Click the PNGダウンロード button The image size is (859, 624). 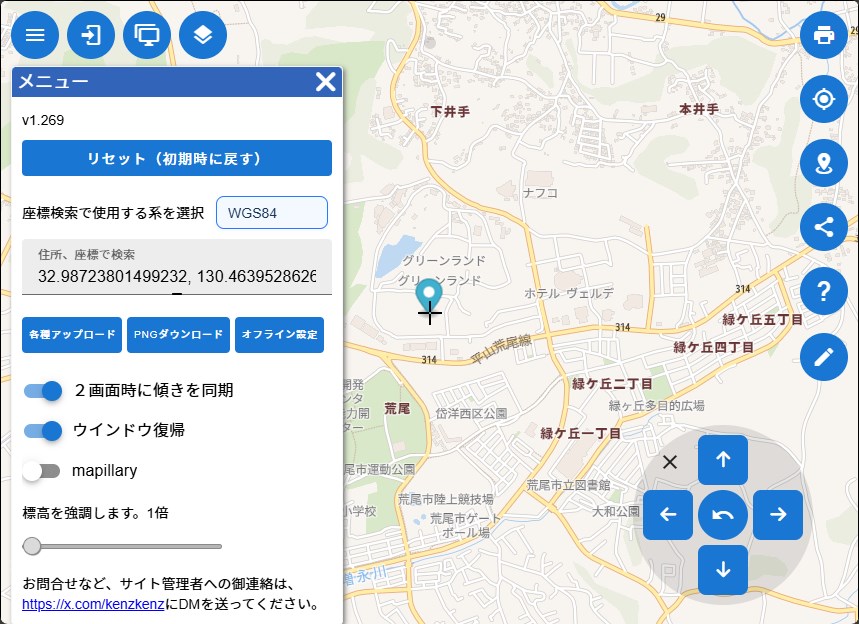178,335
